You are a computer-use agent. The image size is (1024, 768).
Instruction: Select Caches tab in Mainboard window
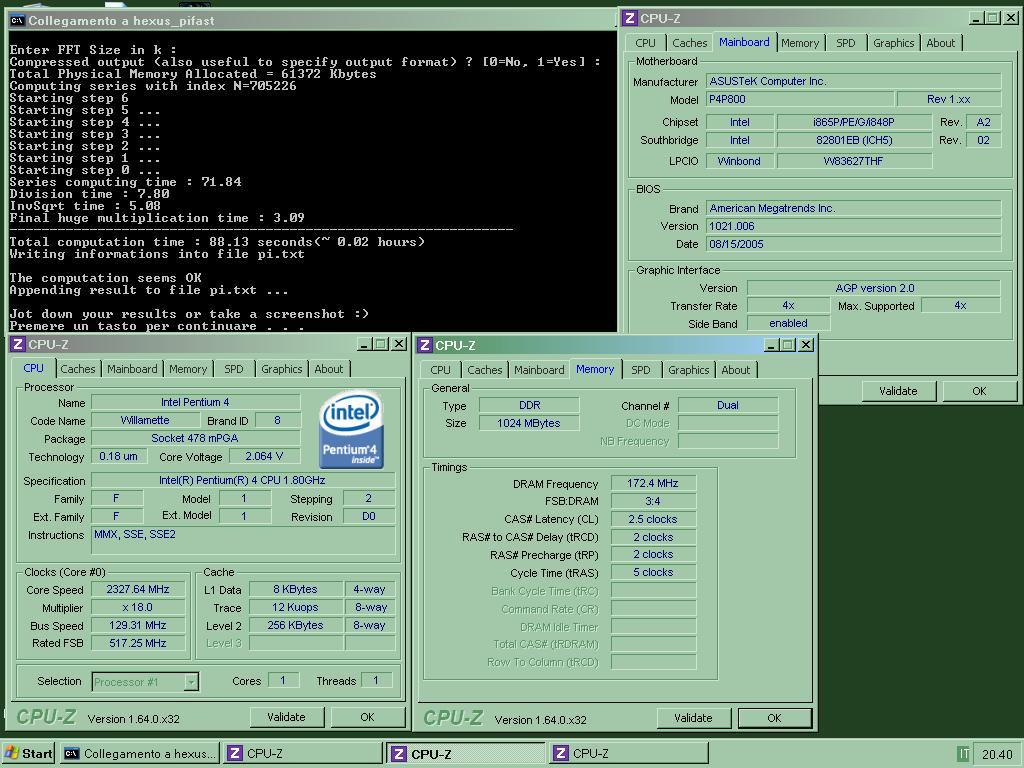(690, 43)
